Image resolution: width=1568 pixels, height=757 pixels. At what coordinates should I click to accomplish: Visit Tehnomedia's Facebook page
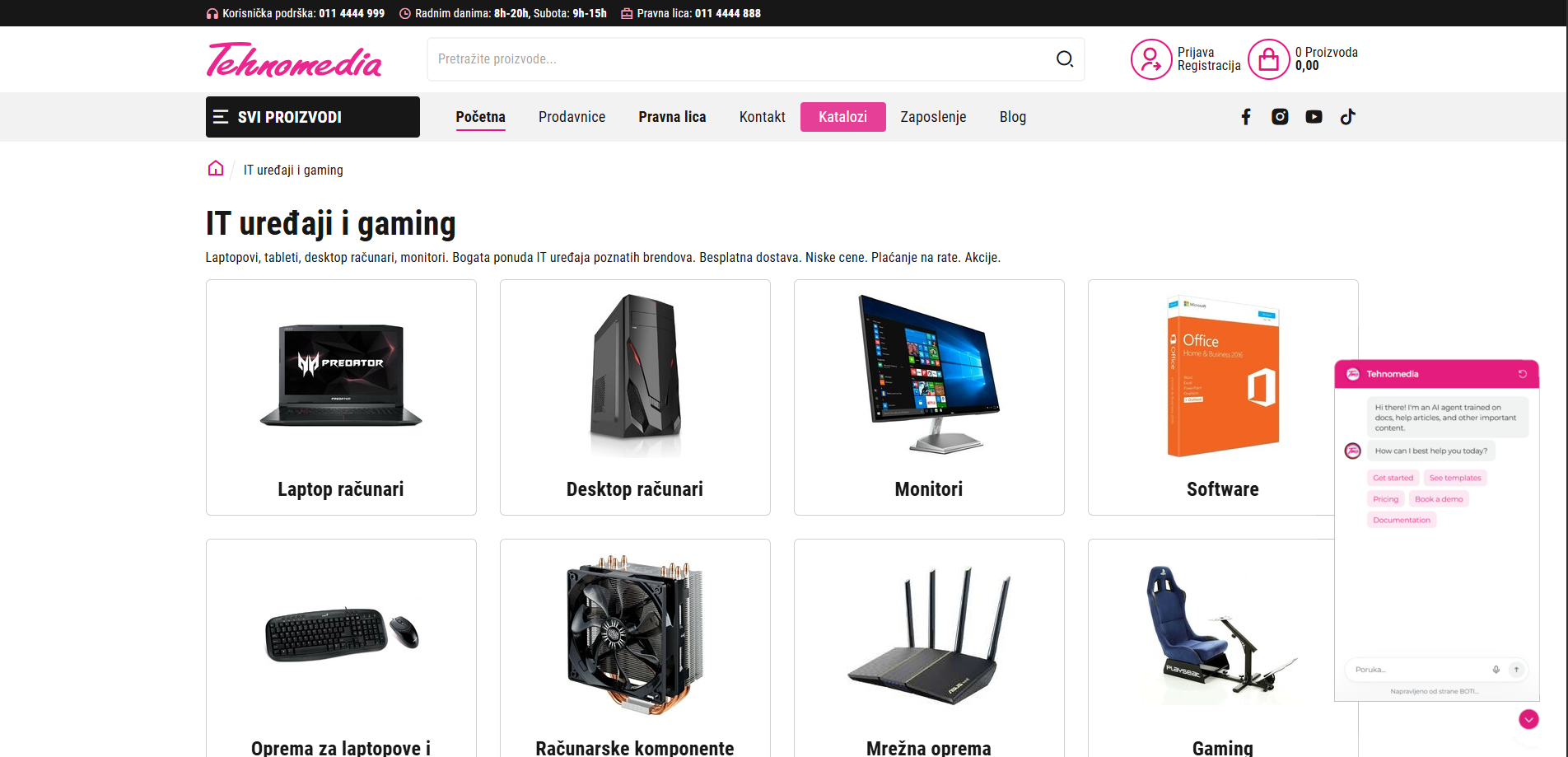pos(1245,116)
